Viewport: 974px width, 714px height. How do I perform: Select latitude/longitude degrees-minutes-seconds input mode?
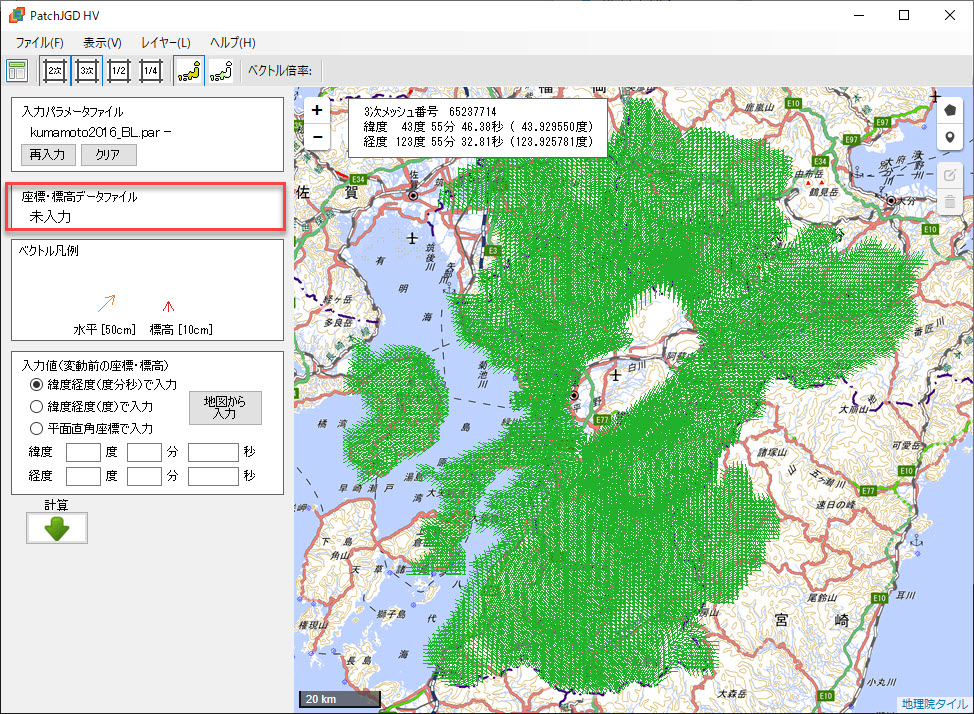pyautogui.click(x=37, y=385)
